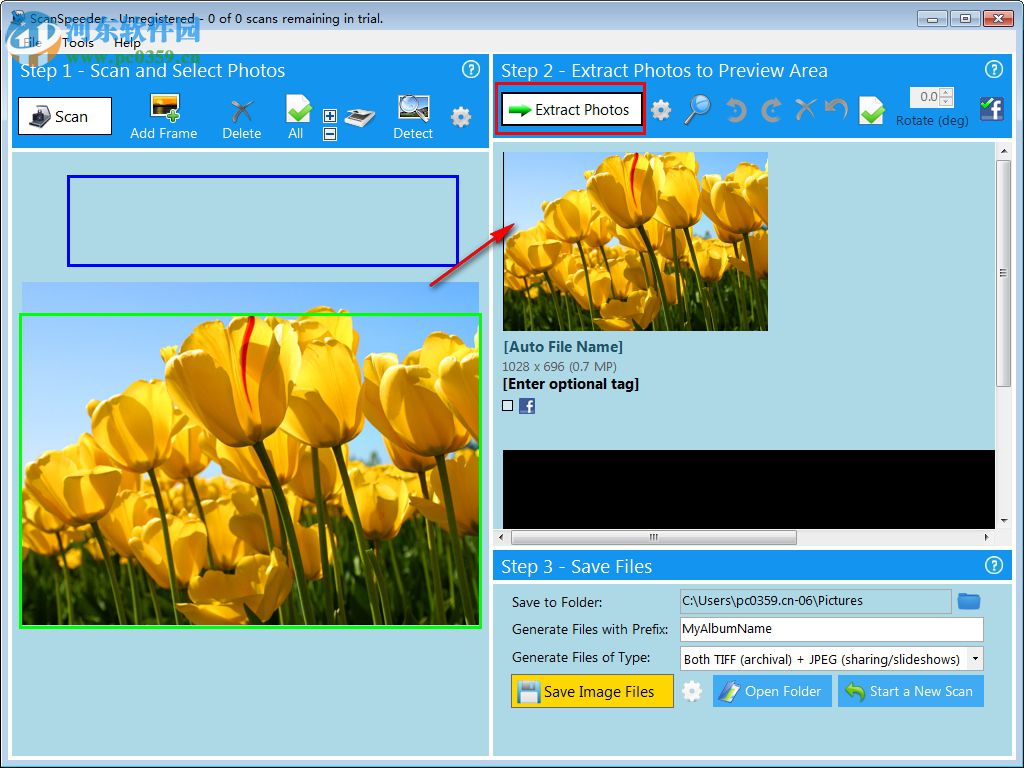Click the Facebook check icon in Step 2 toolbar
1024x768 pixels.
[991, 108]
